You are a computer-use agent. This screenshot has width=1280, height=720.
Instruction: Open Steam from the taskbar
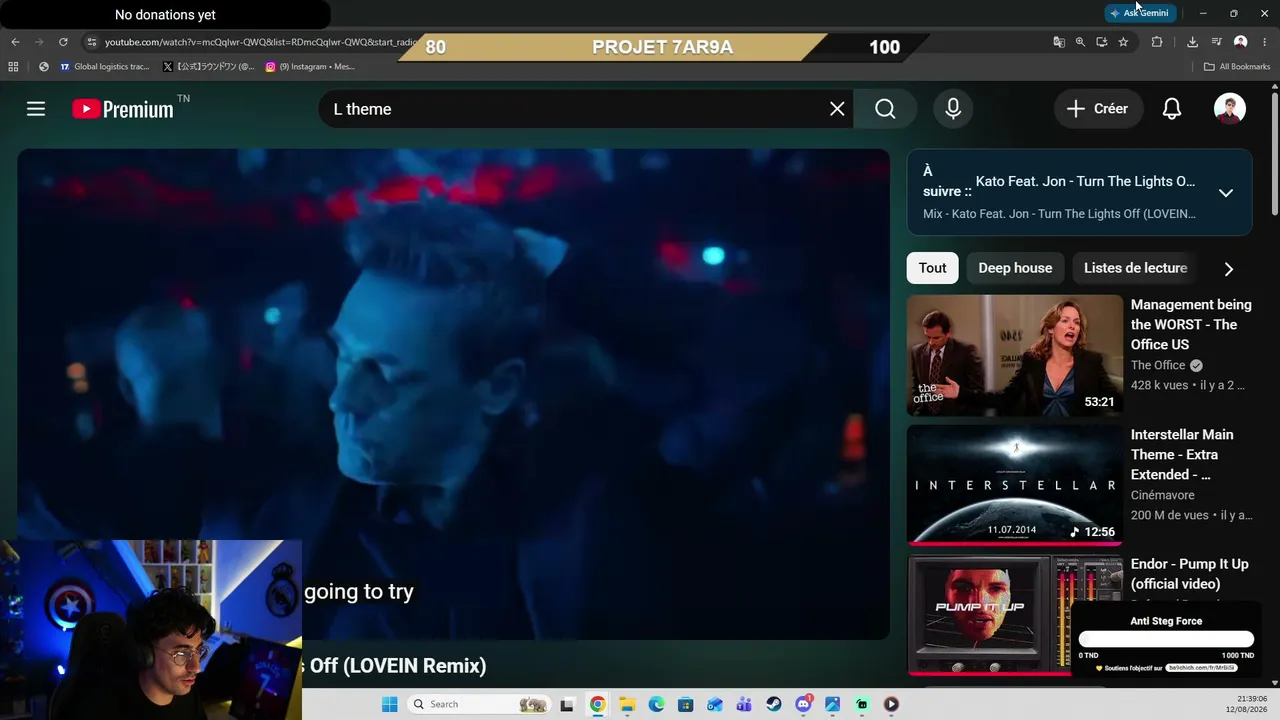tap(774, 704)
